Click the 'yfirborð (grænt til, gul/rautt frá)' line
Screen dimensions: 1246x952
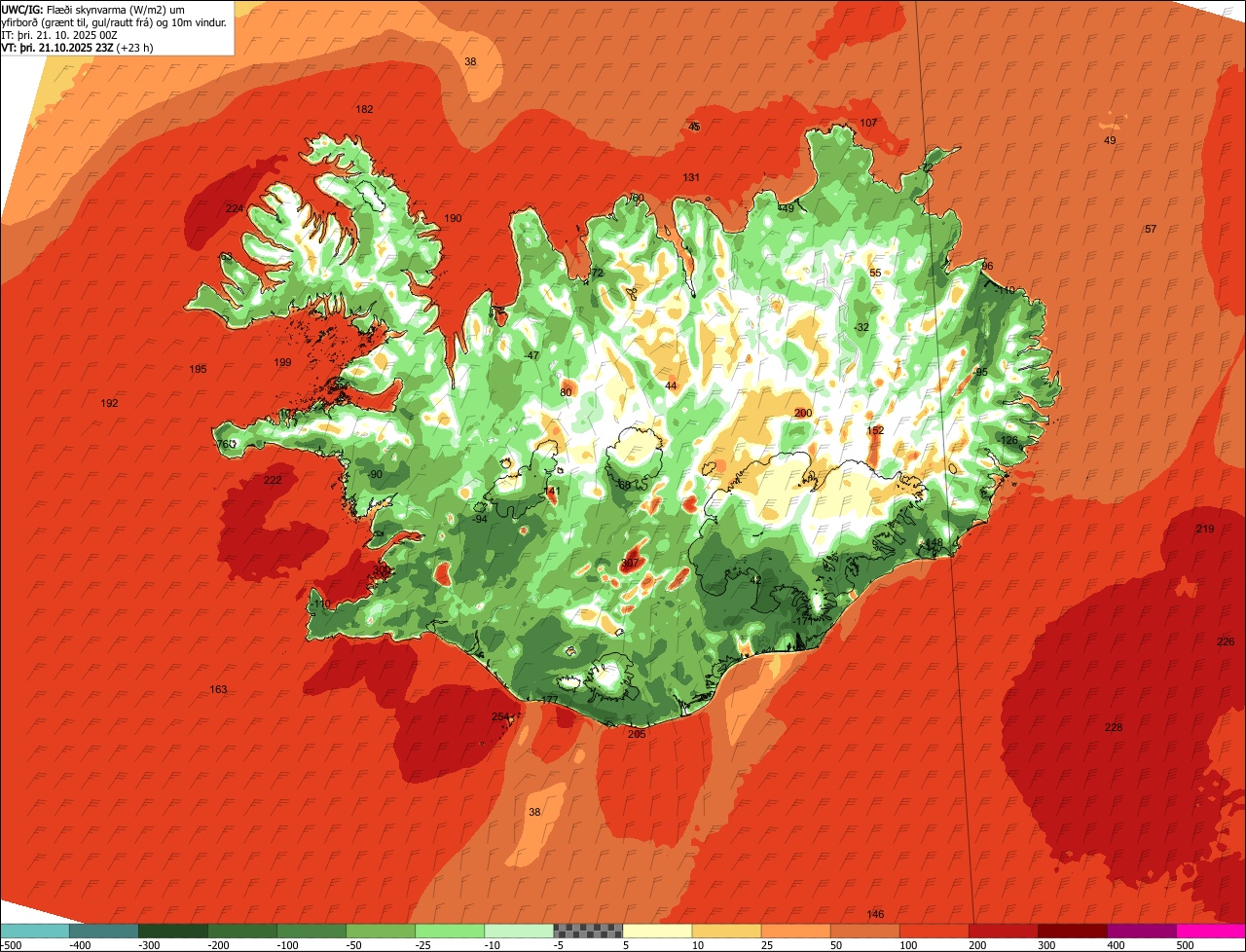(x=115, y=22)
